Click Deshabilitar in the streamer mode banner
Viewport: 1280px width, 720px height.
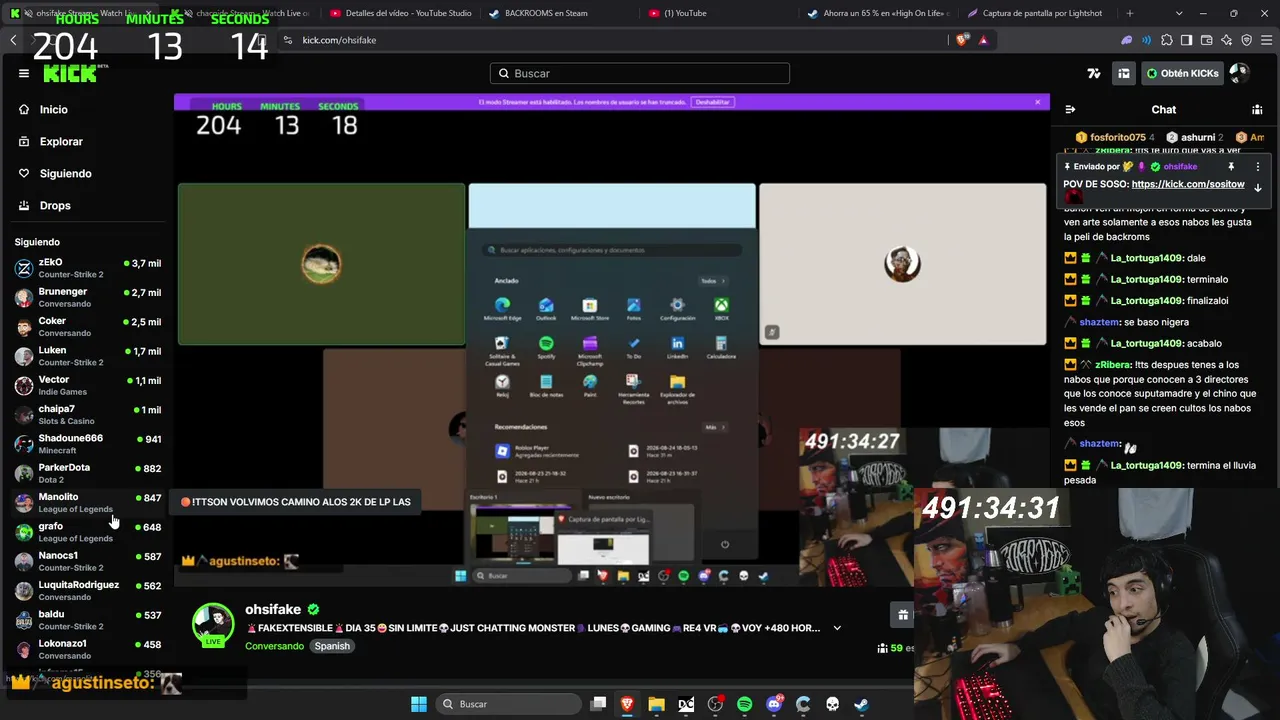713,102
